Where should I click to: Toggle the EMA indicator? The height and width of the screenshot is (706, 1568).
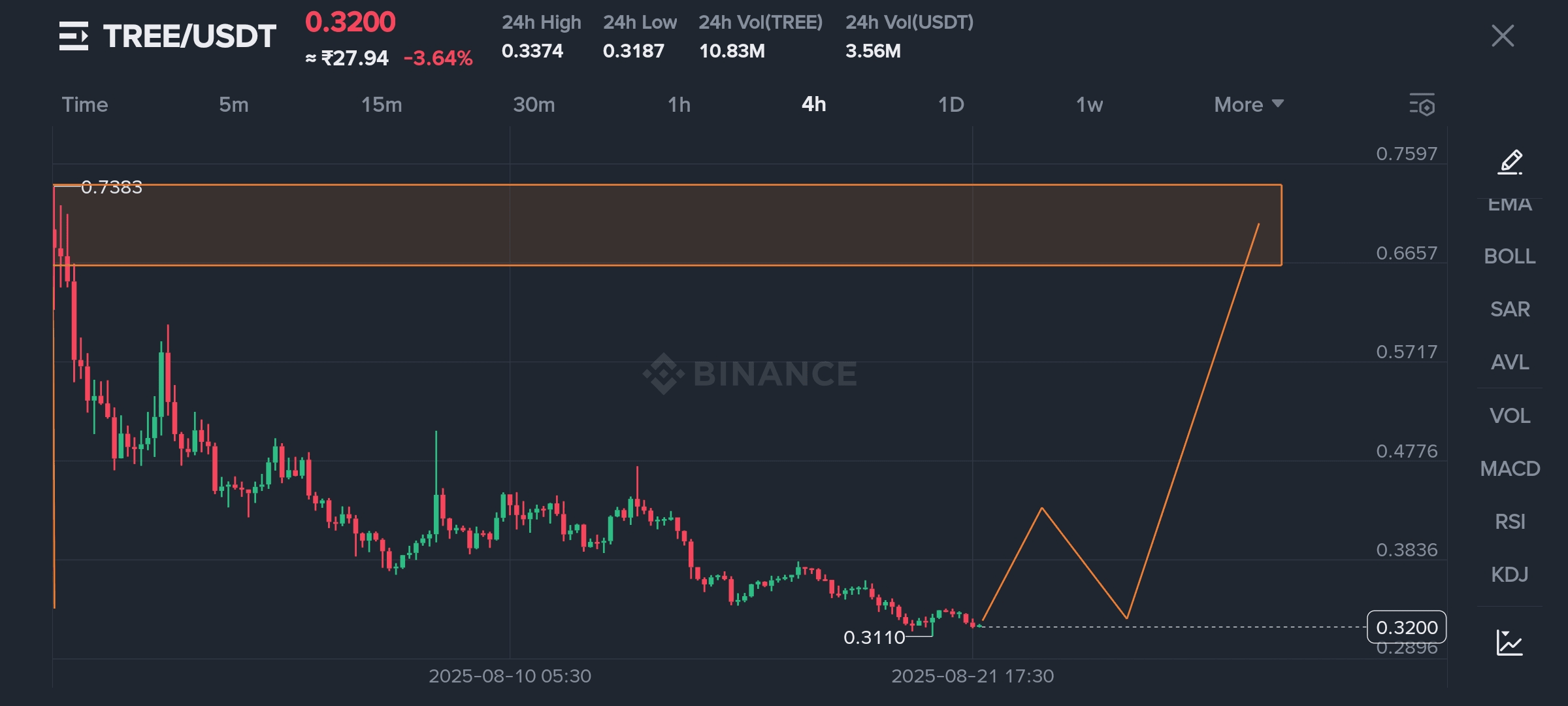[1509, 205]
